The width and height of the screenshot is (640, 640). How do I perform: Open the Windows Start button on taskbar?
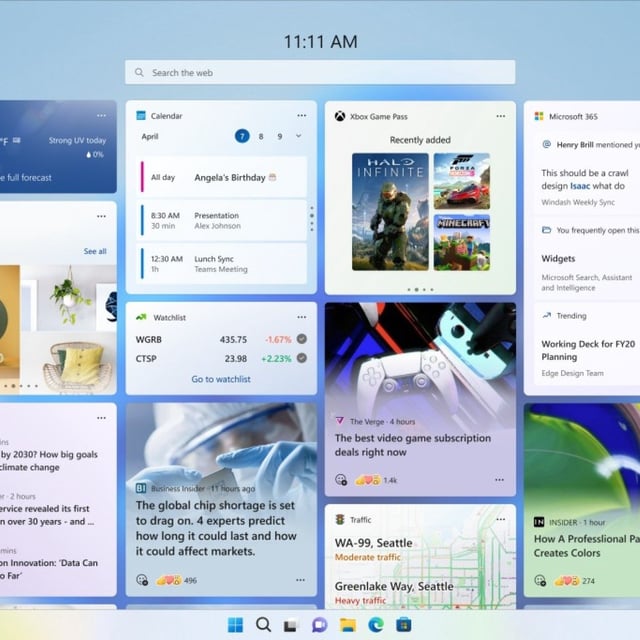(x=235, y=624)
